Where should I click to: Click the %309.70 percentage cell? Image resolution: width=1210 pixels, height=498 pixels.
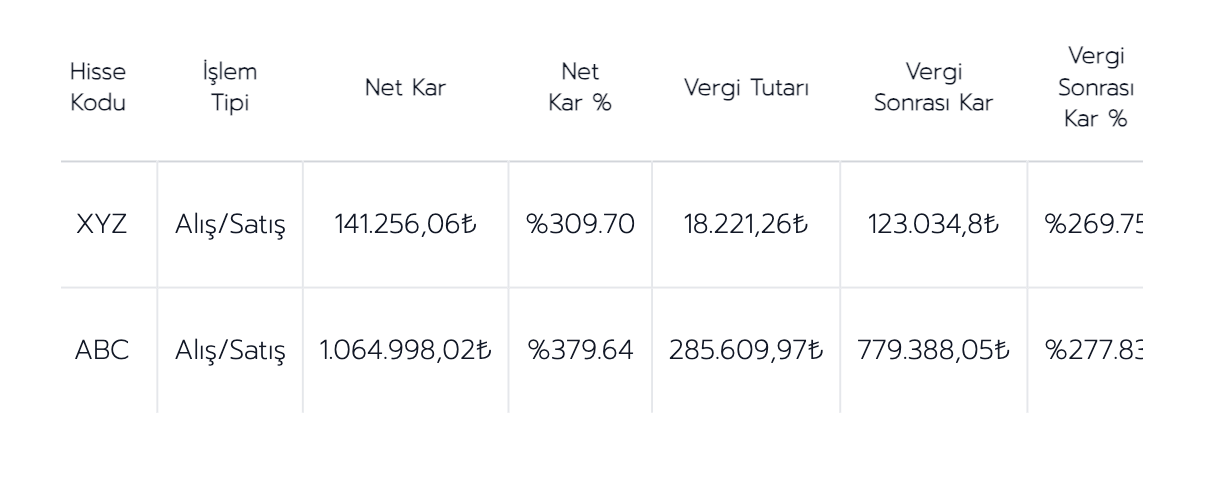pos(580,224)
